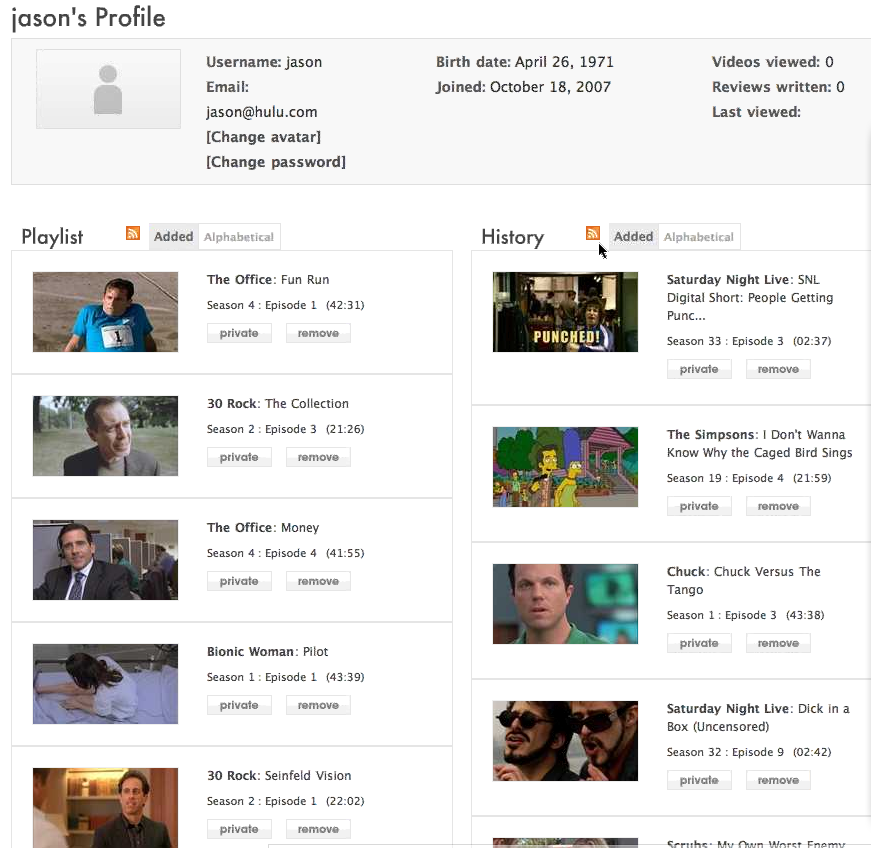Click the Change avatar link
Viewport: 871px width, 848px height.
pos(263,137)
